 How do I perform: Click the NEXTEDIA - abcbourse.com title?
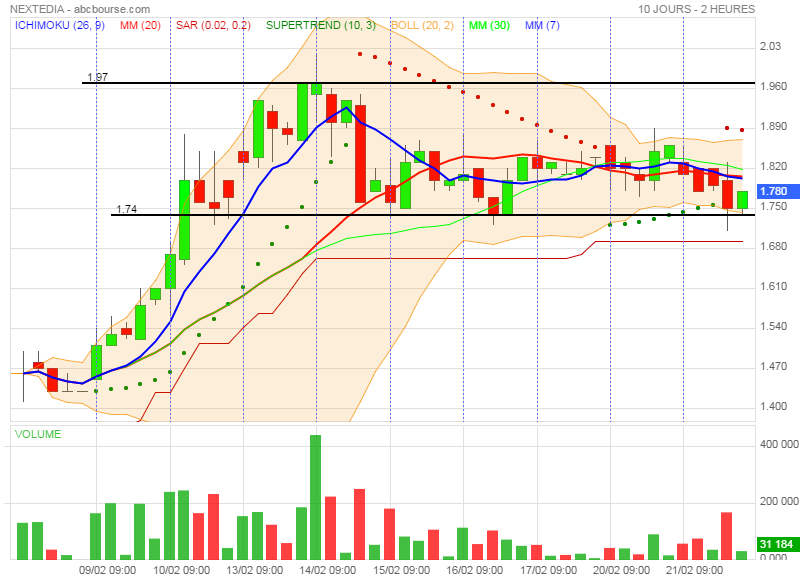80,9
